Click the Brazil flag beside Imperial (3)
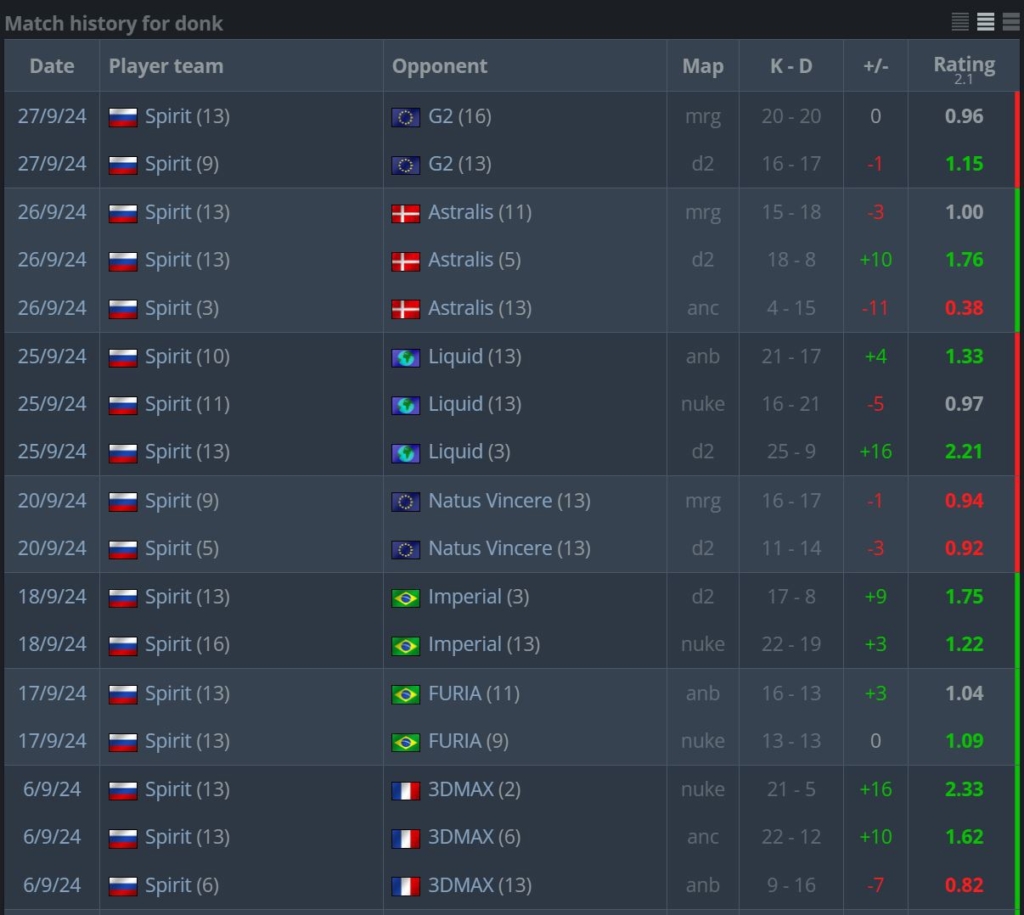The height and width of the screenshot is (915, 1024). coord(406,598)
